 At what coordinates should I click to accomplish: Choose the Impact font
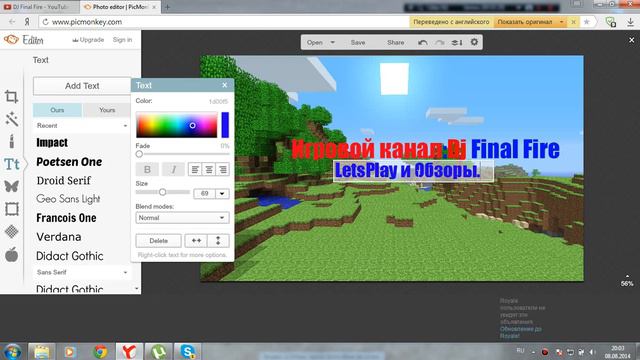pyautogui.click(x=52, y=142)
